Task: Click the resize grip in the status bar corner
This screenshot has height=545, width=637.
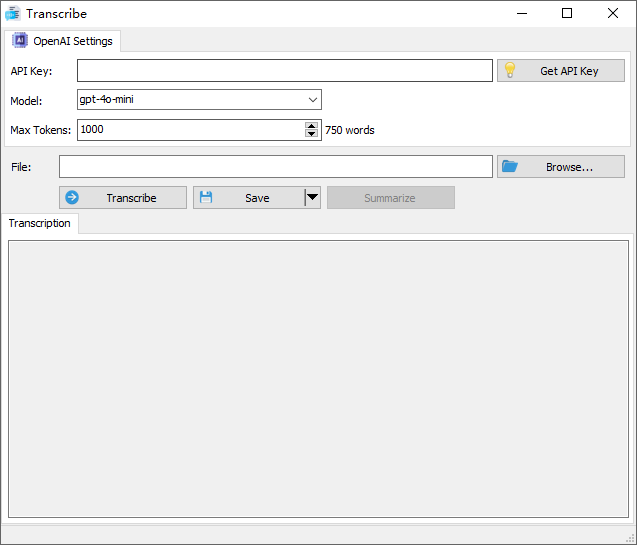Action: coord(630,539)
